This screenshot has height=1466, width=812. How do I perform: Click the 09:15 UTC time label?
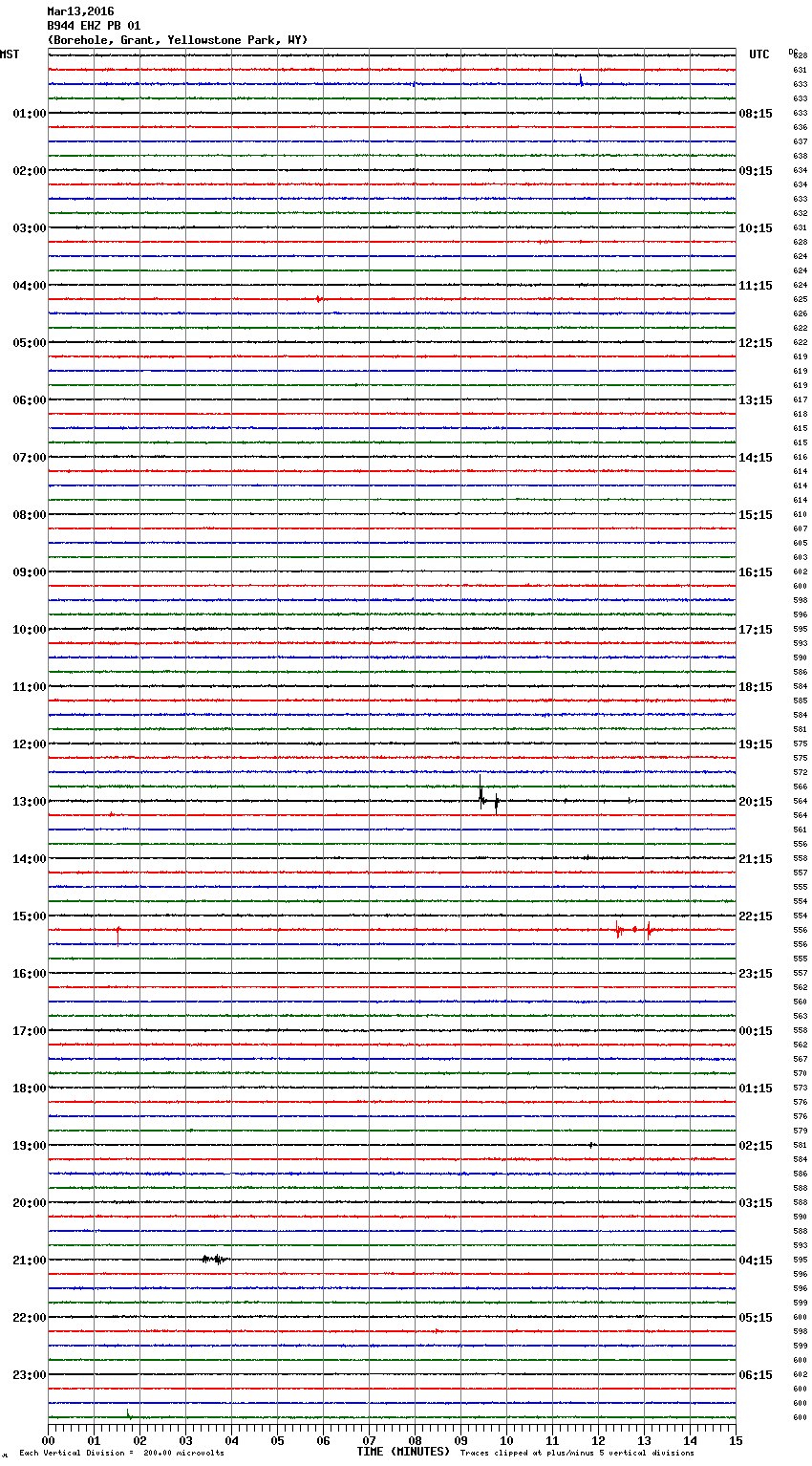756,171
